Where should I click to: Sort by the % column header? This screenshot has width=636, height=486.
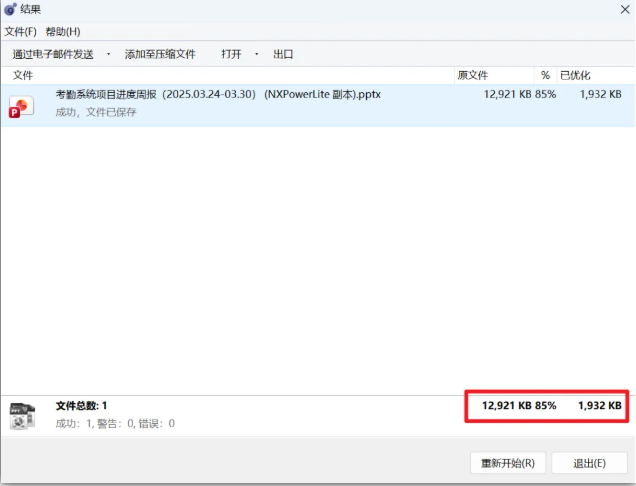point(545,75)
